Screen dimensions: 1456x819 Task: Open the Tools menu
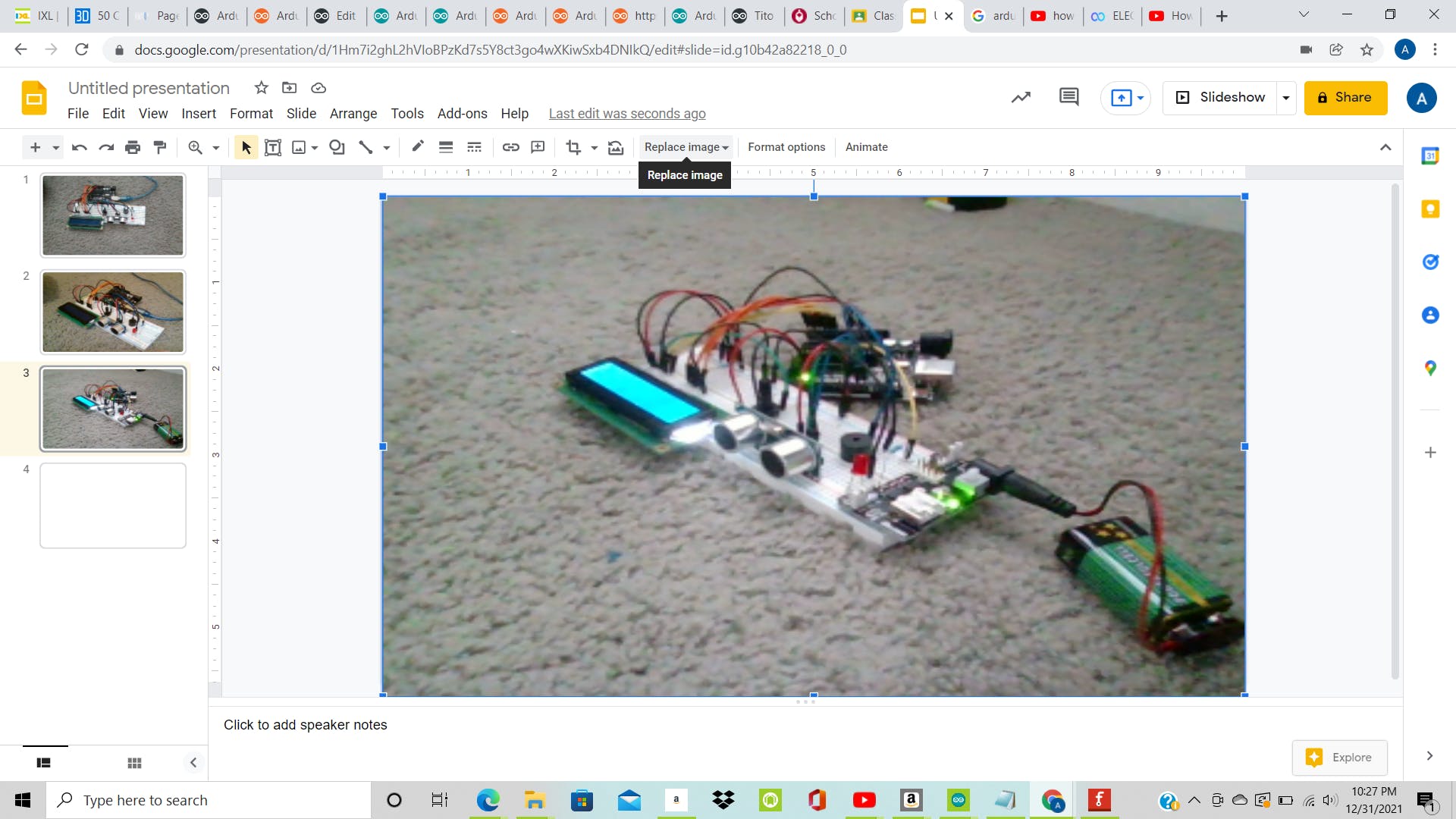[x=407, y=114]
